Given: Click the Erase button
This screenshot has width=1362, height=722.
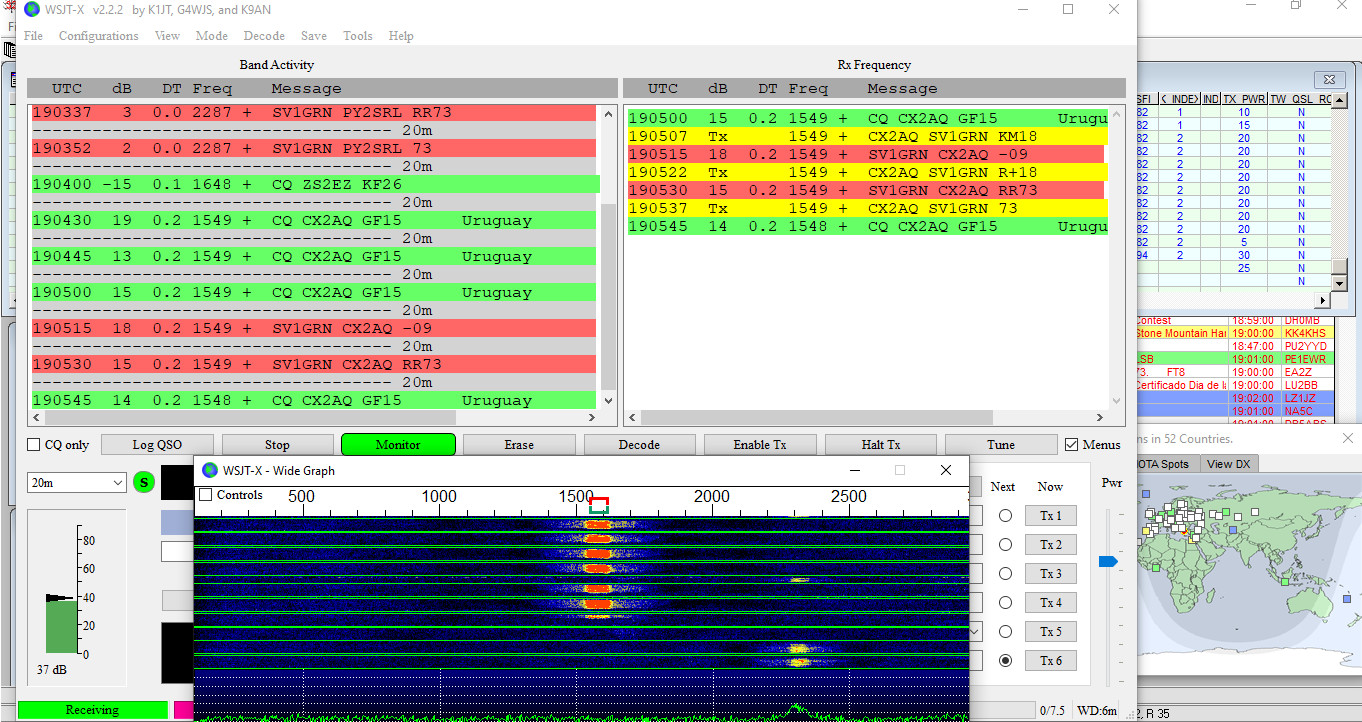Looking at the screenshot, I should click(519, 445).
